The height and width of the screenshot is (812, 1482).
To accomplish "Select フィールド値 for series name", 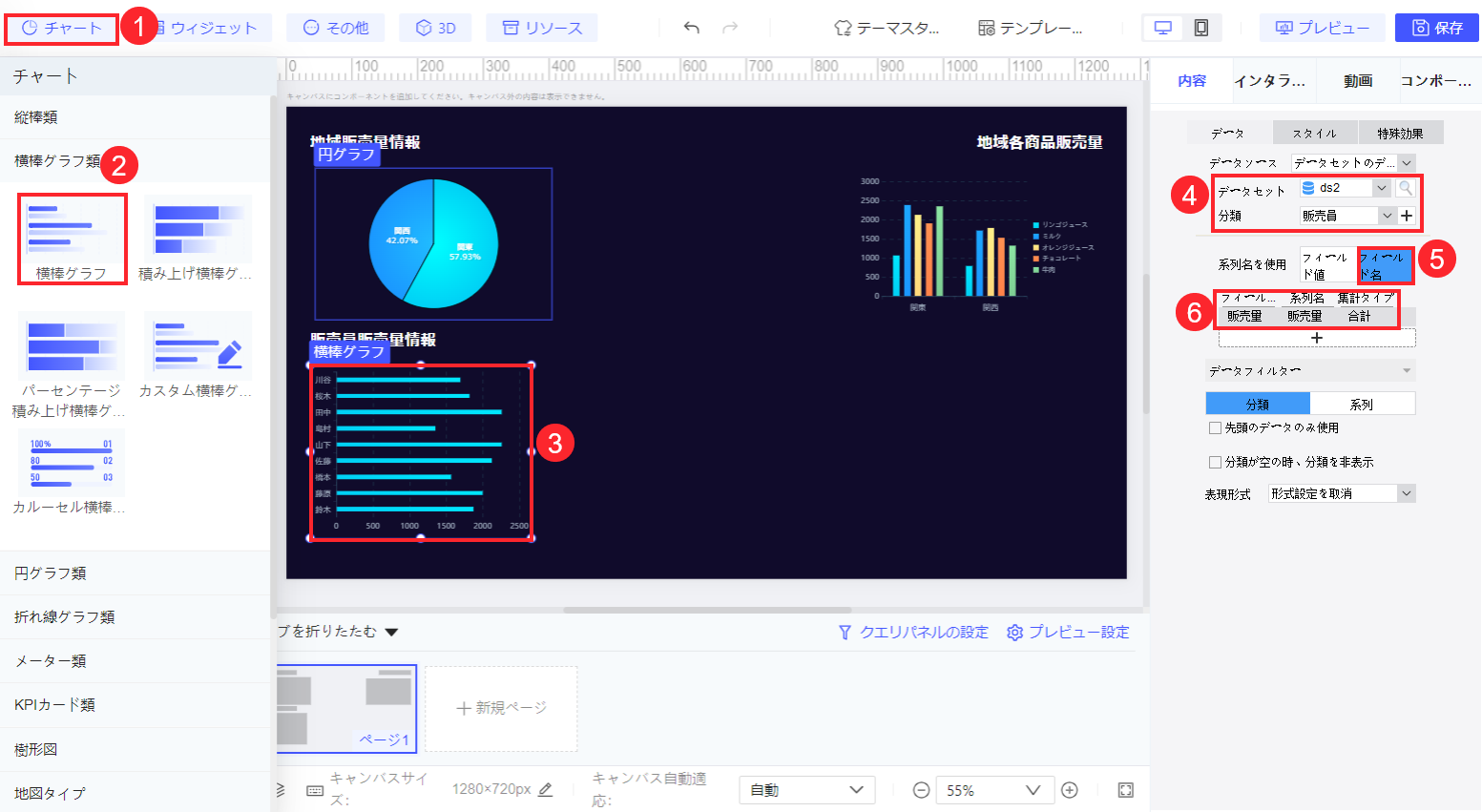I will (1327, 265).
